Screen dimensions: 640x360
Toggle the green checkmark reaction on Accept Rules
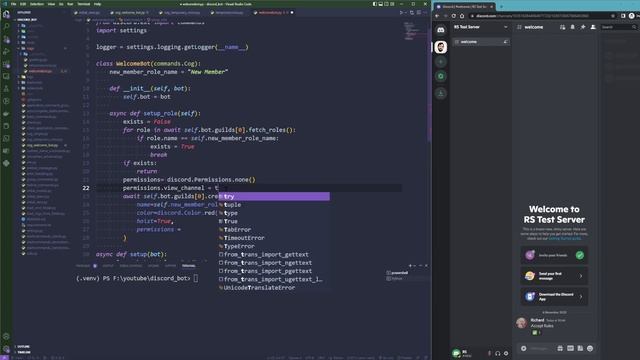tap(536, 333)
